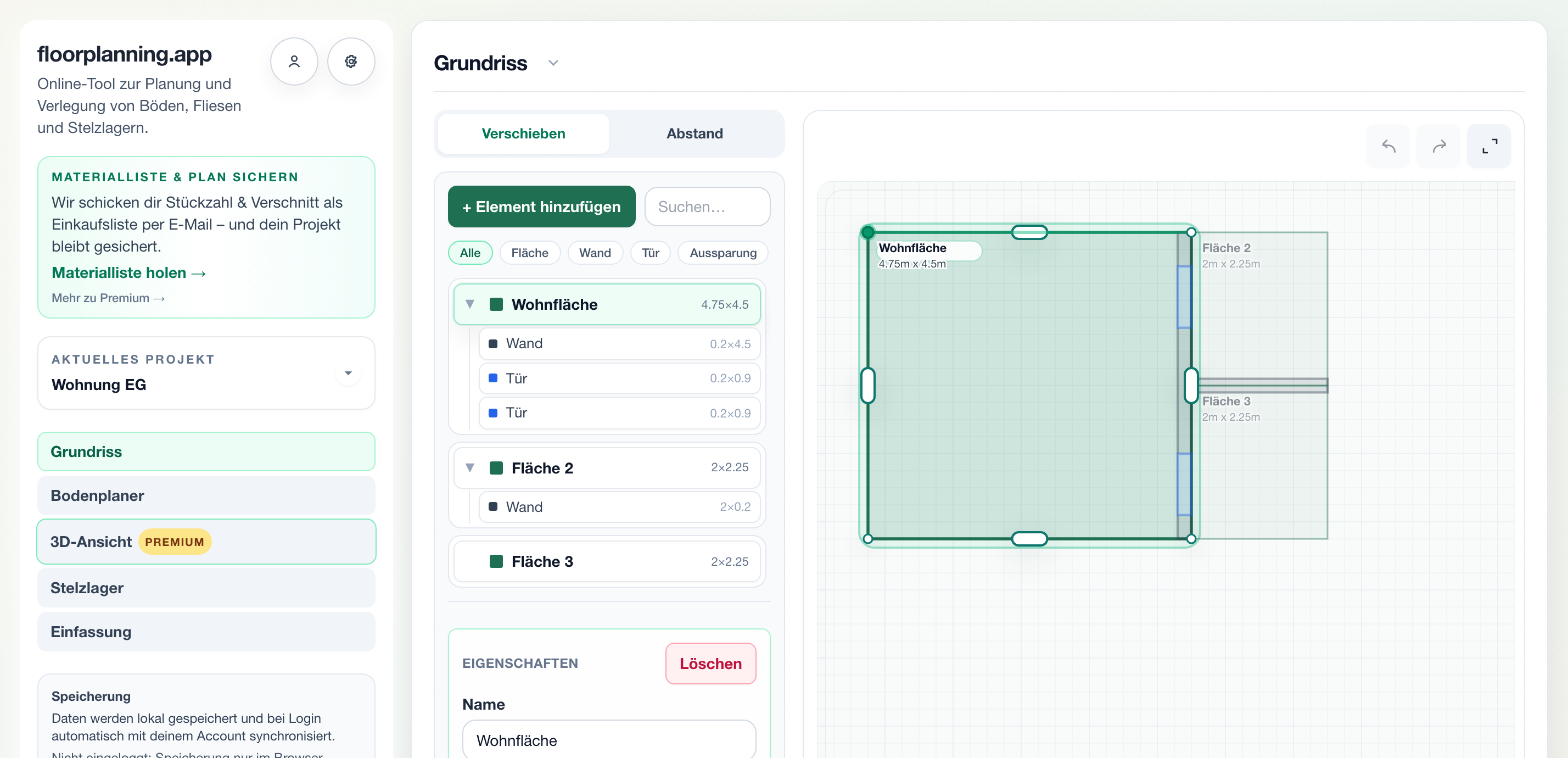Screen dimensions: 1568x758
Task: Collapse the Wohnfläche tree group
Action: (470, 304)
